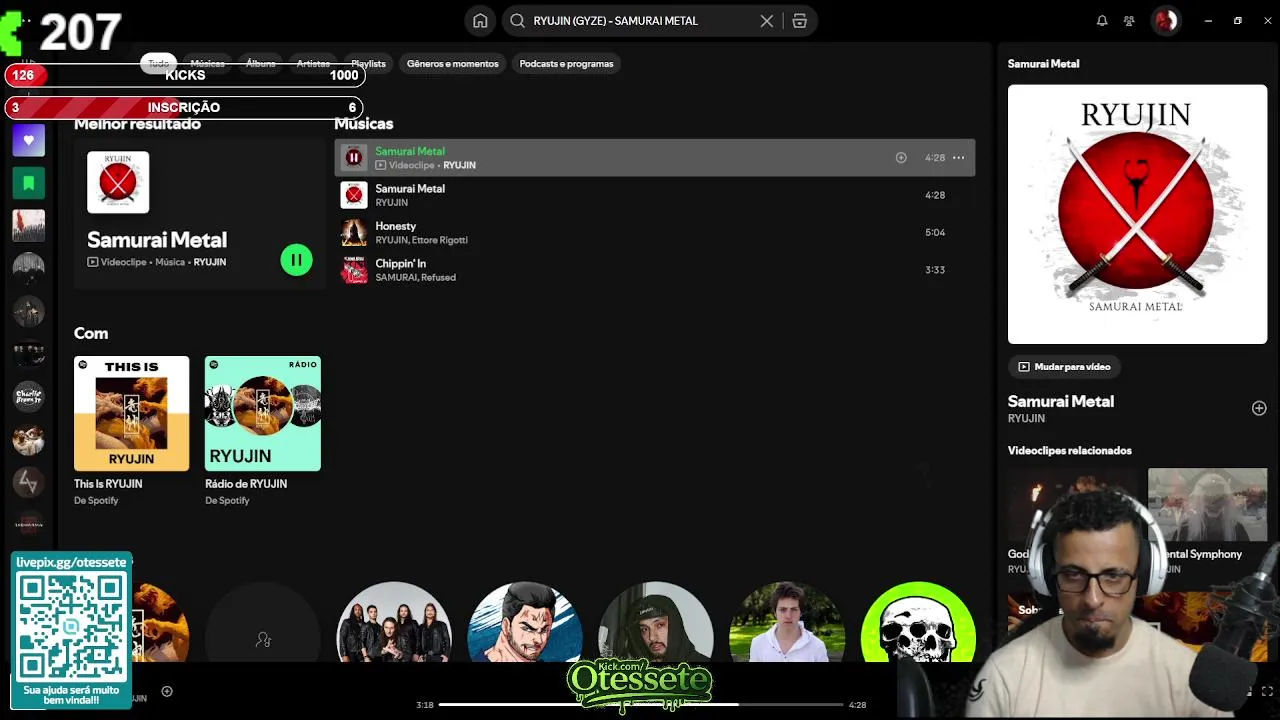Select Gêneros e momentos filter

452,63
